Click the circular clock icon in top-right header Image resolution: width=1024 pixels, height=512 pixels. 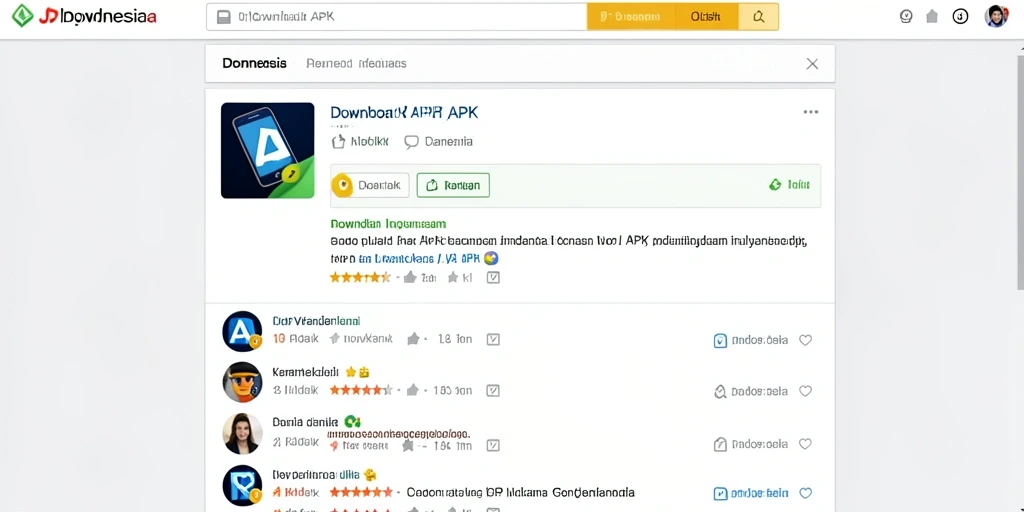coord(906,17)
